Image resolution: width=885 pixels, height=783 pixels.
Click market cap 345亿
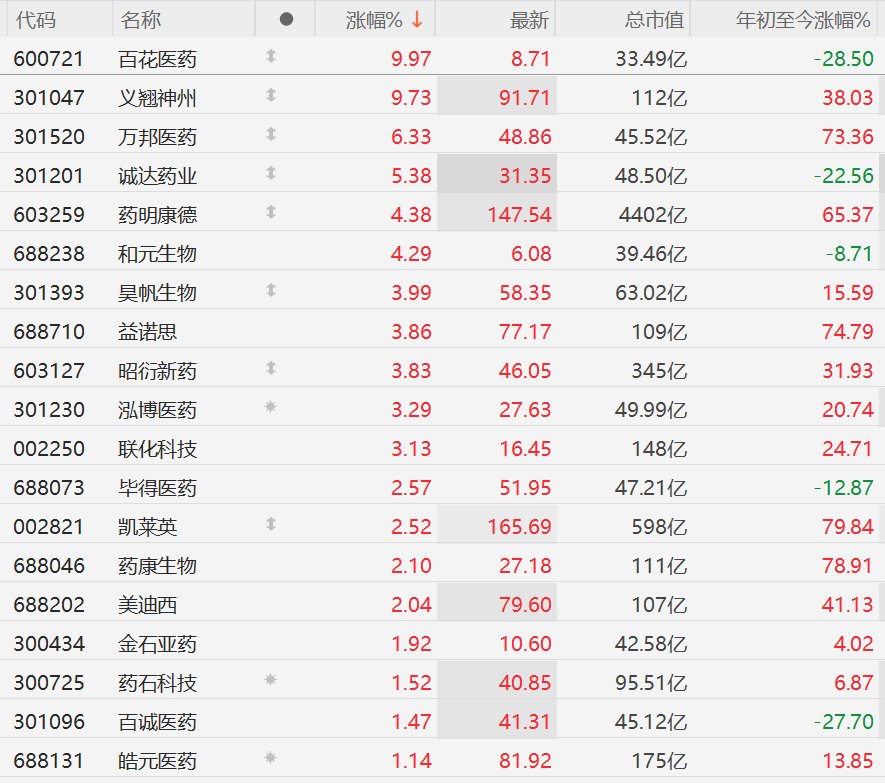[x=659, y=371]
